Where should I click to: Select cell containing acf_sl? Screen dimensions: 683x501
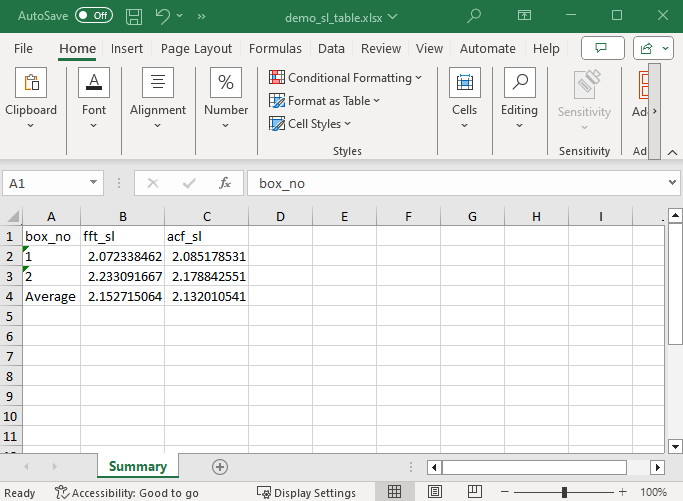206,236
